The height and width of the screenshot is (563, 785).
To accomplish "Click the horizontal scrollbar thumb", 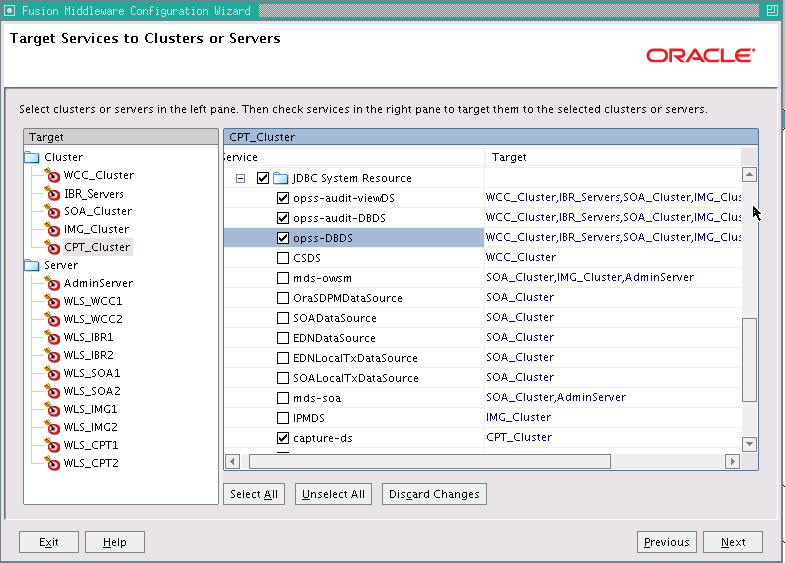I will pyautogui.click(x=430, y=461).
